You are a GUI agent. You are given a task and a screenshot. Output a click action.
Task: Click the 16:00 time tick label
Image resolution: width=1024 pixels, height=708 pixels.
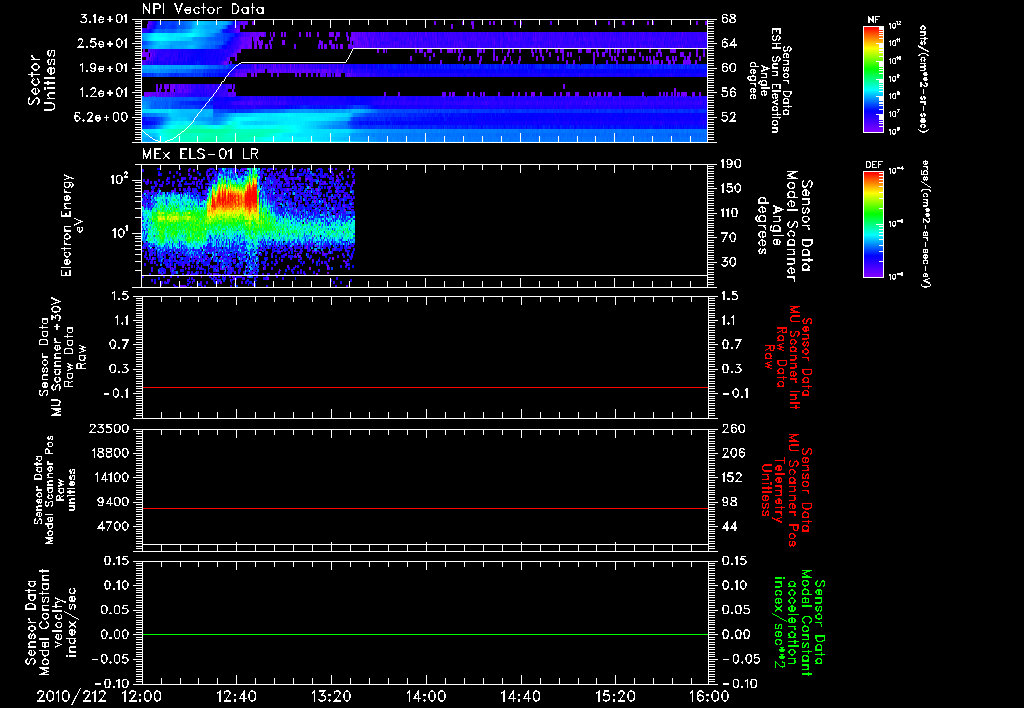click(x=710, y=696)
